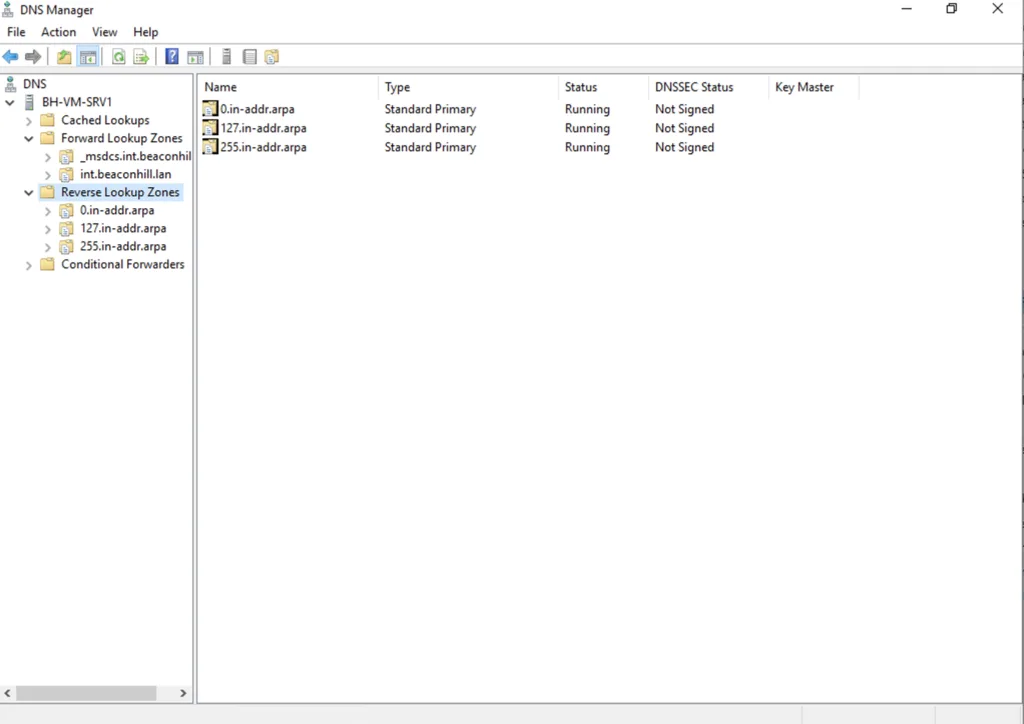Select 255.in-addr.arpa in the tree
Screen dimensions: 1024x724
tap(123, 246)
